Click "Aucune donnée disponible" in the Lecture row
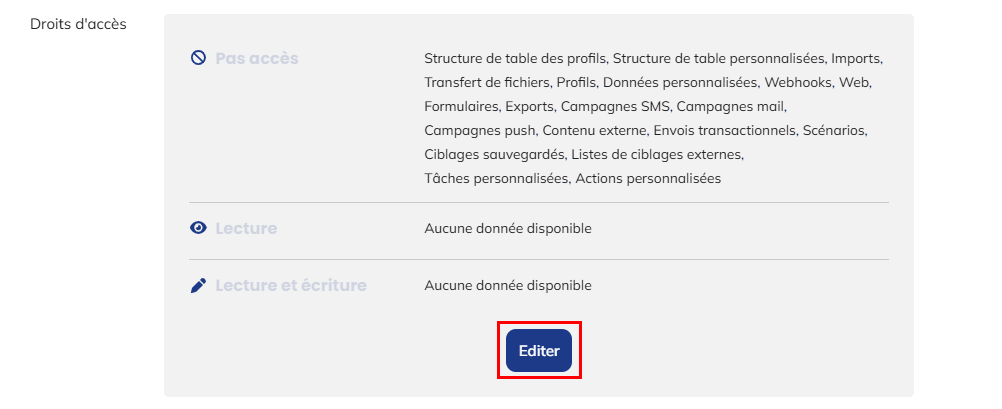The image size is (1002, 409). point(508,228)
